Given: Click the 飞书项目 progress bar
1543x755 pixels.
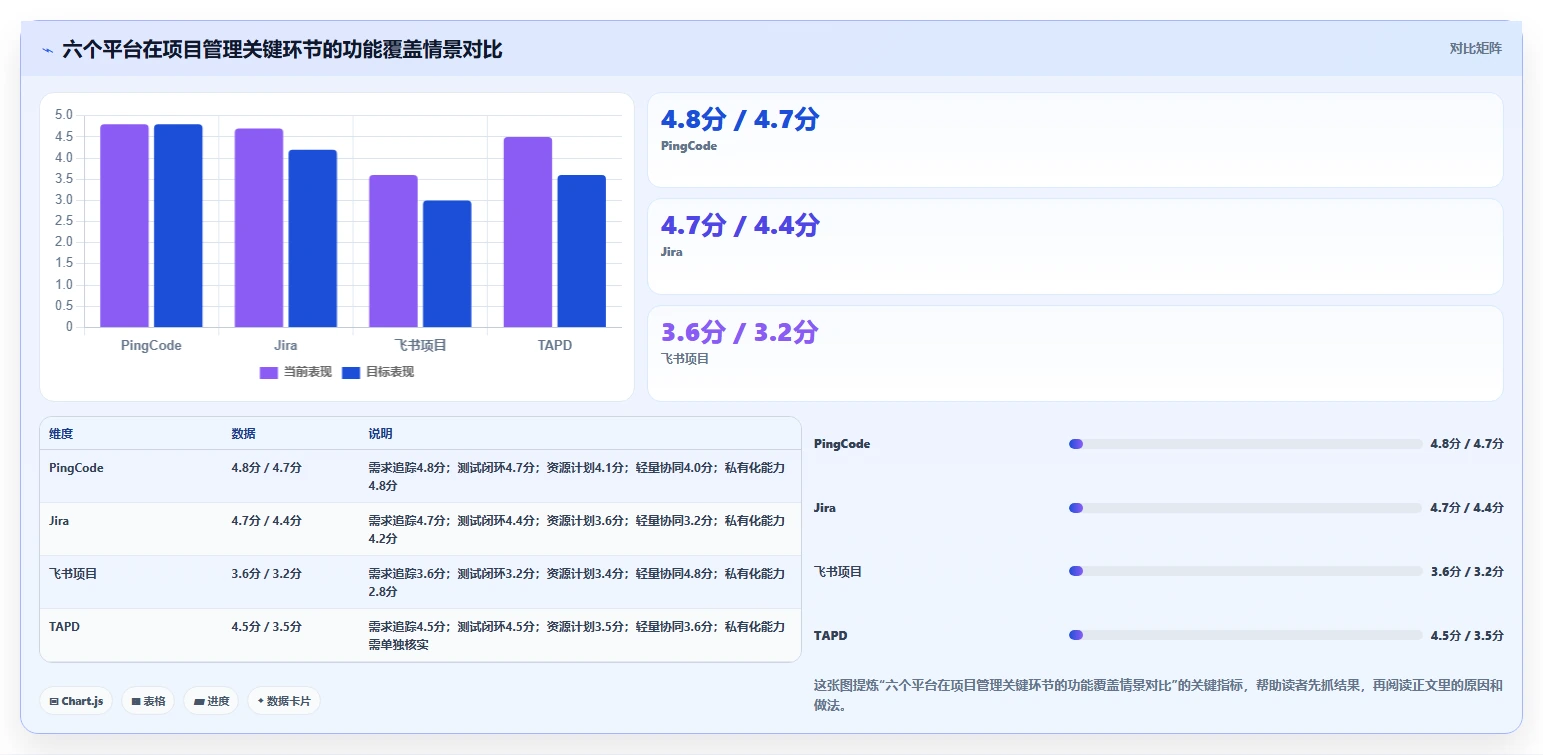Looking at the screenshot, I should tap(1245, 571).
